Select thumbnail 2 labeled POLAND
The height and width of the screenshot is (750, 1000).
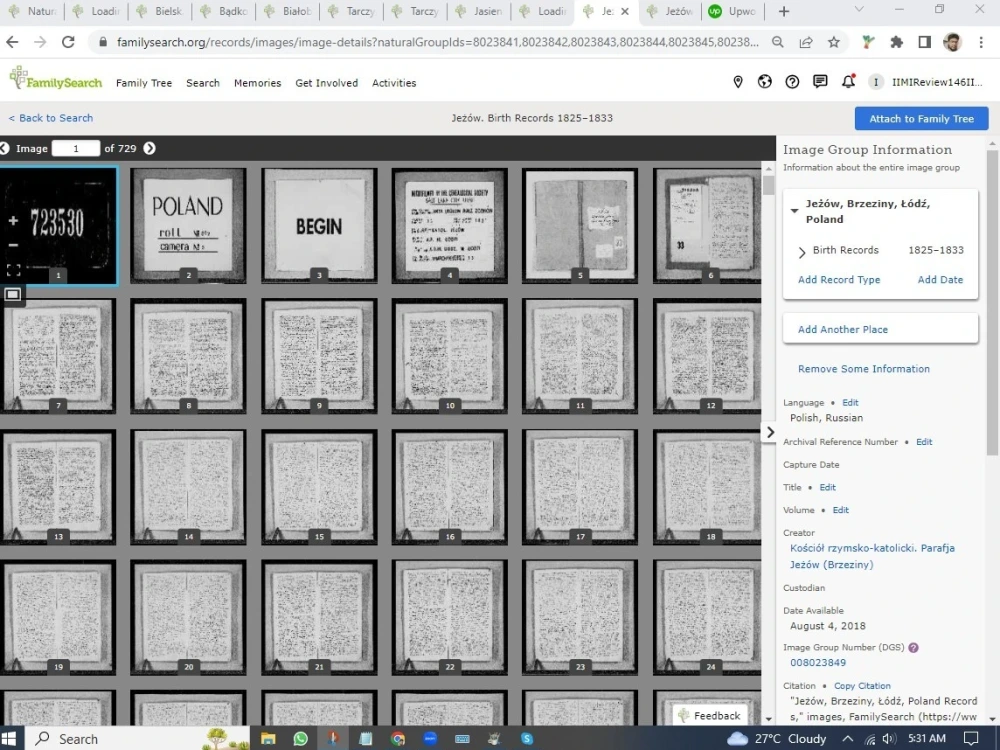click(x=188, y=225)
